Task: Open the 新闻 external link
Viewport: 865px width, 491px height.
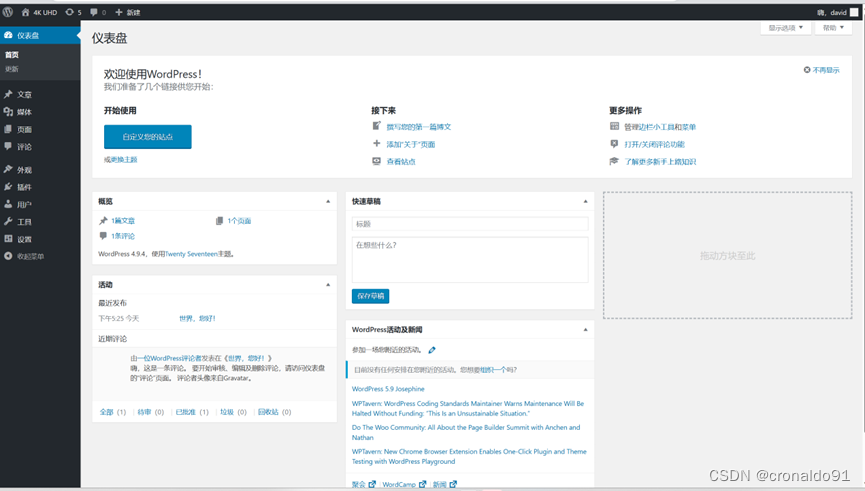Action: [x=445, y=484]
